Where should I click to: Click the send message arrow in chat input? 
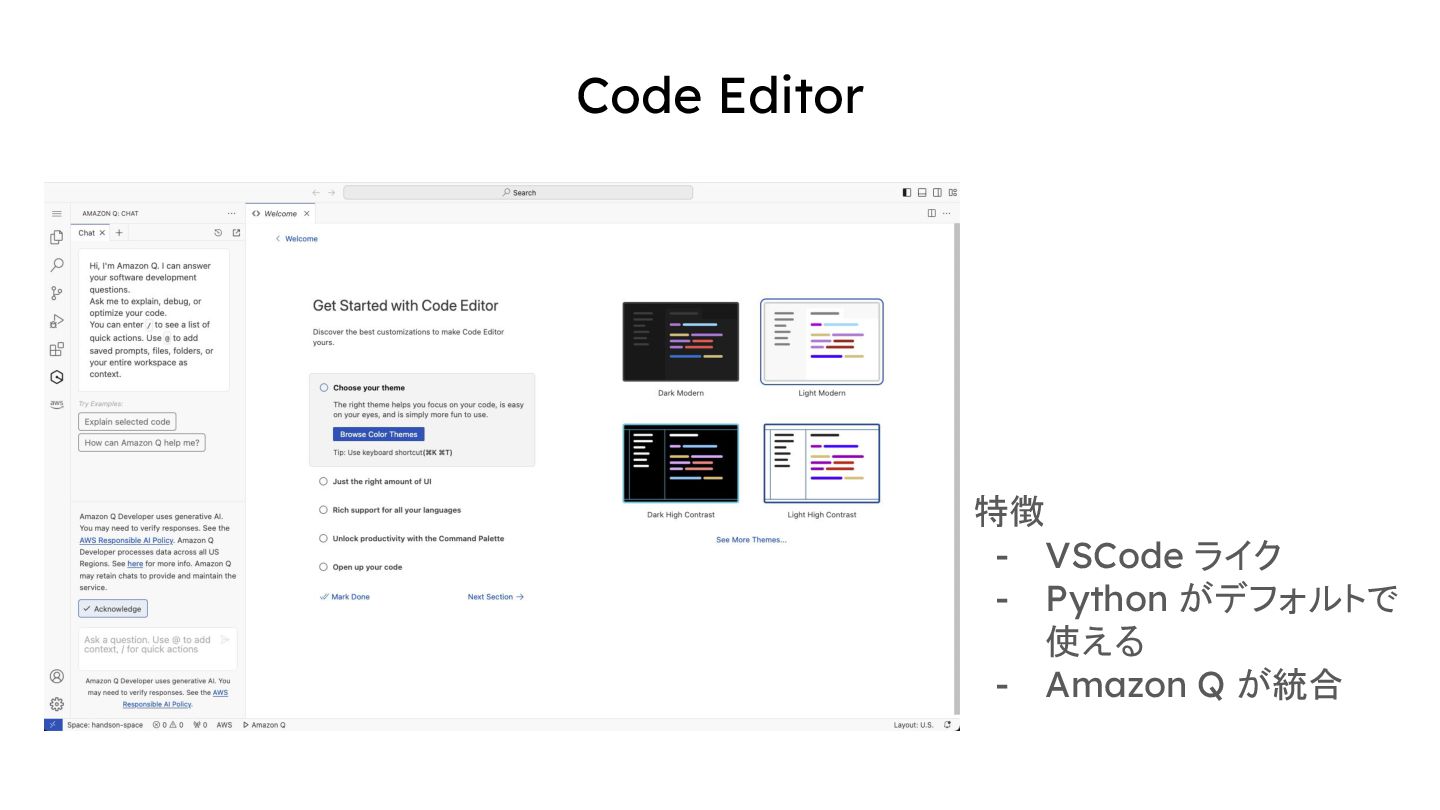coord(225,640)
